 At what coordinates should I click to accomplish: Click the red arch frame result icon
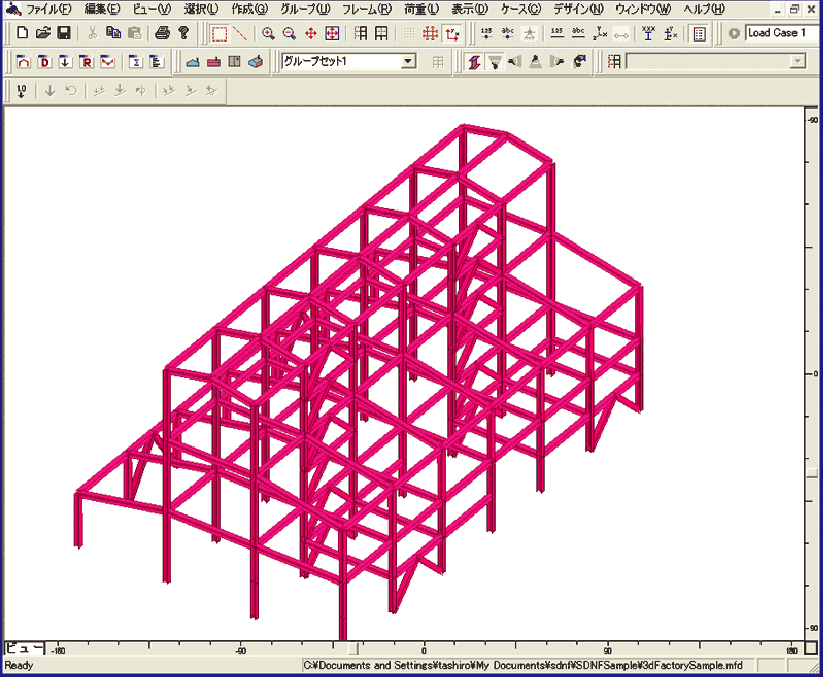[24, 62]
